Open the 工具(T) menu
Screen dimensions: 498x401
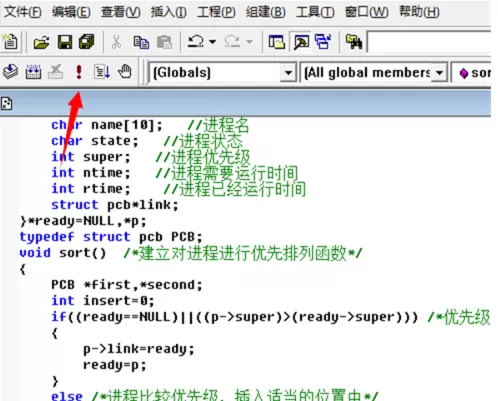tap(315, 12)
